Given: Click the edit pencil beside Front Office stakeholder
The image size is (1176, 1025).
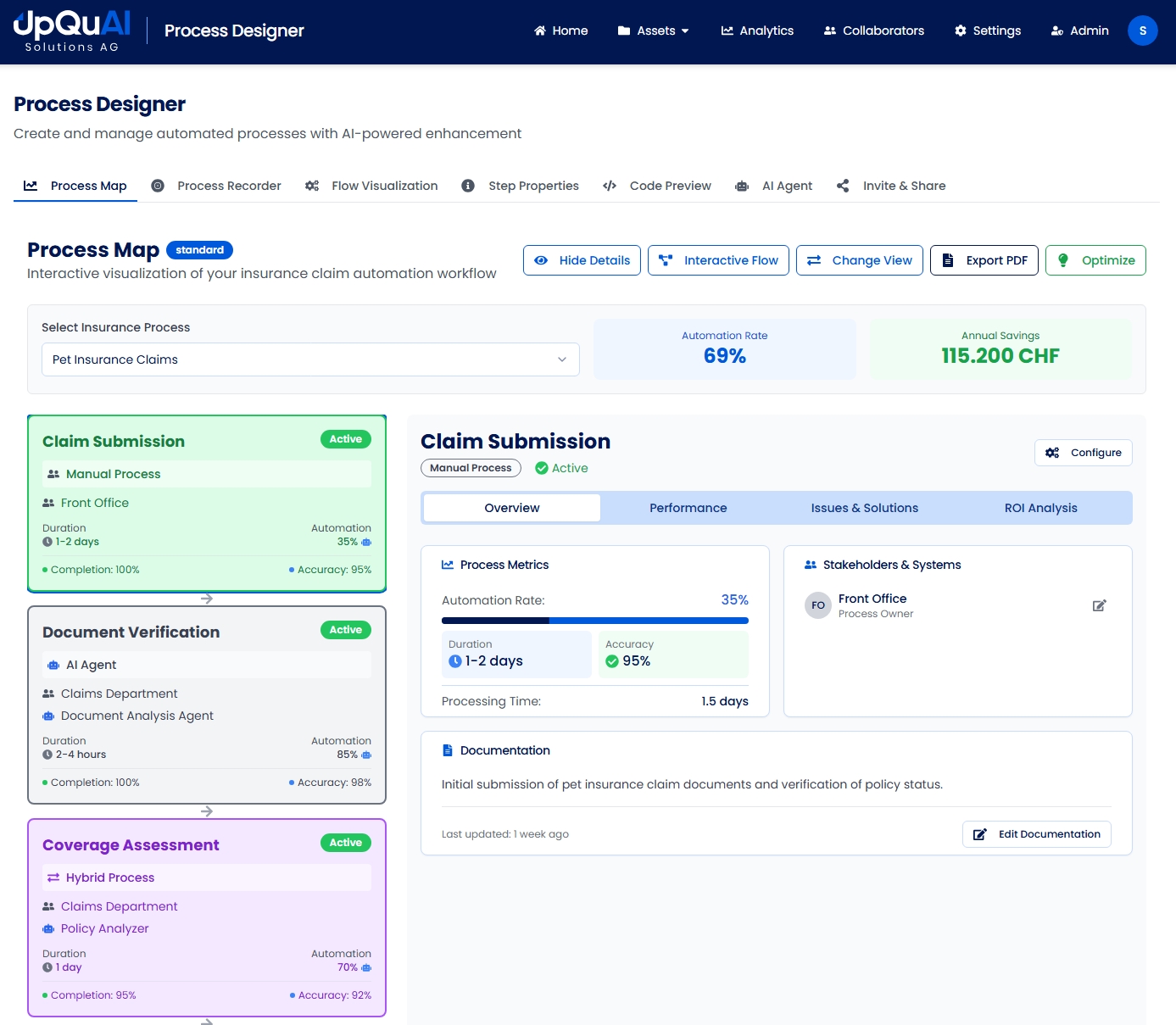Looking at the screenshot, I should (1099, 605).
